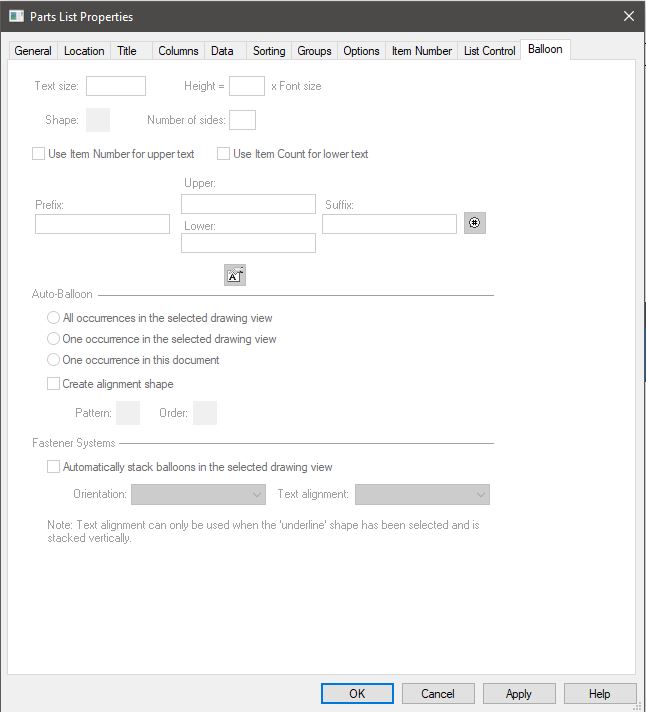Click into the Prefix text field
The width and height of the screenshot is (646, 712).
coord(102,224)
